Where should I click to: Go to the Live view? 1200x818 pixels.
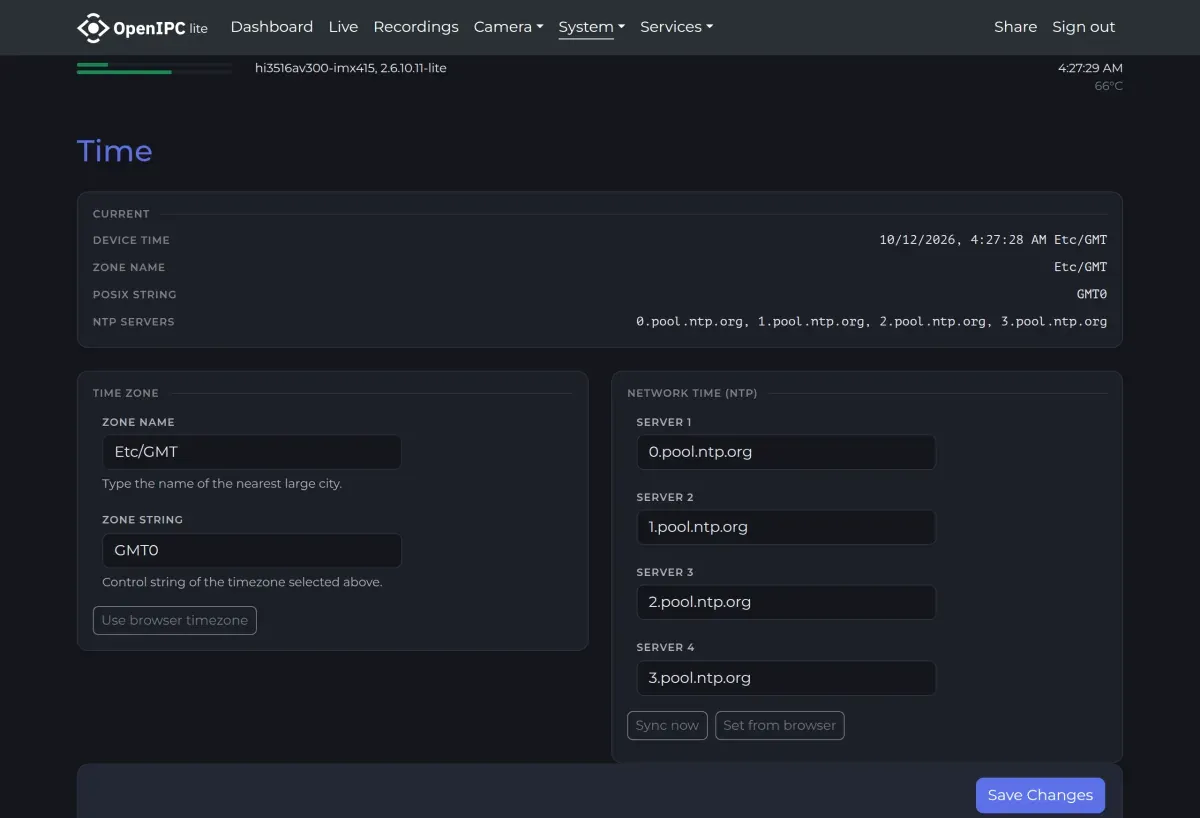click(x=343, y=27)
